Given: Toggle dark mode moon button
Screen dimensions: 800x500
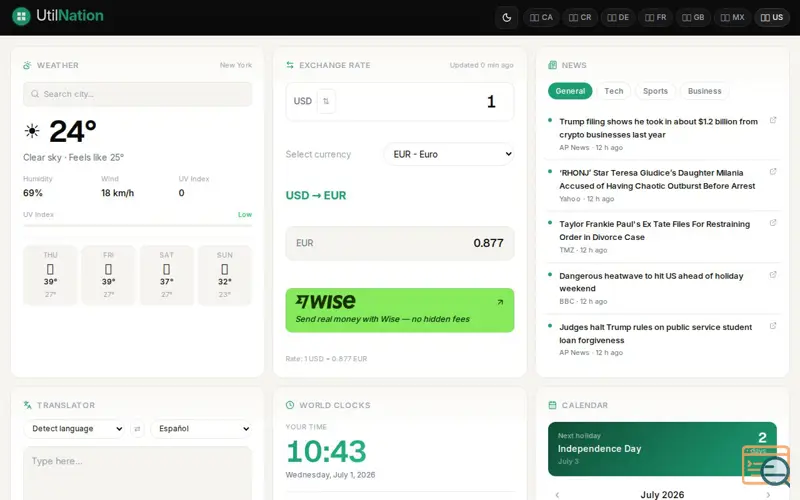Looking at the screenshot, I should [x=507, y=17].
